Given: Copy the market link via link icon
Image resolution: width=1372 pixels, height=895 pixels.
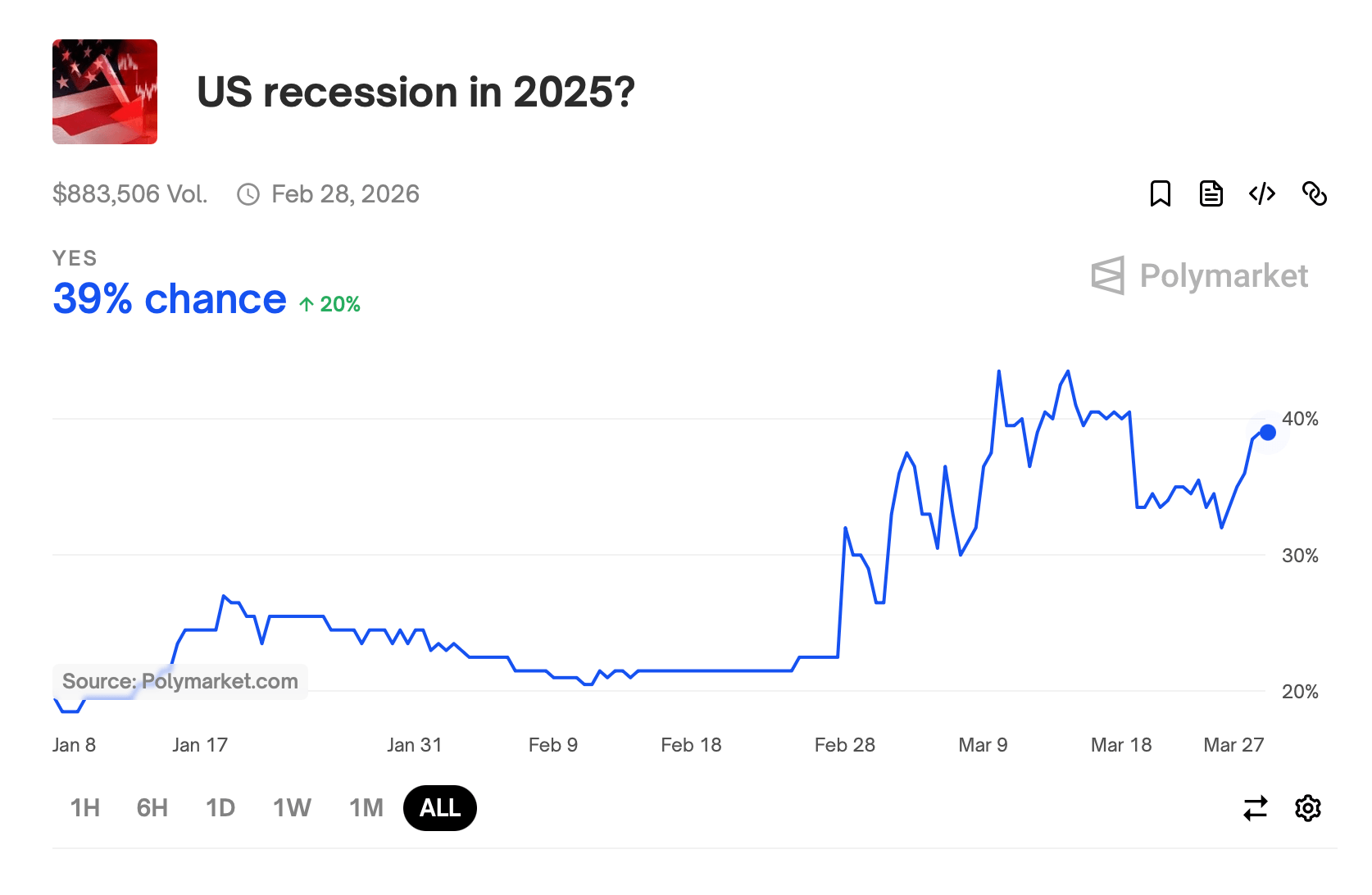Looking at the screenshot, I should (x=1315, y=194).
